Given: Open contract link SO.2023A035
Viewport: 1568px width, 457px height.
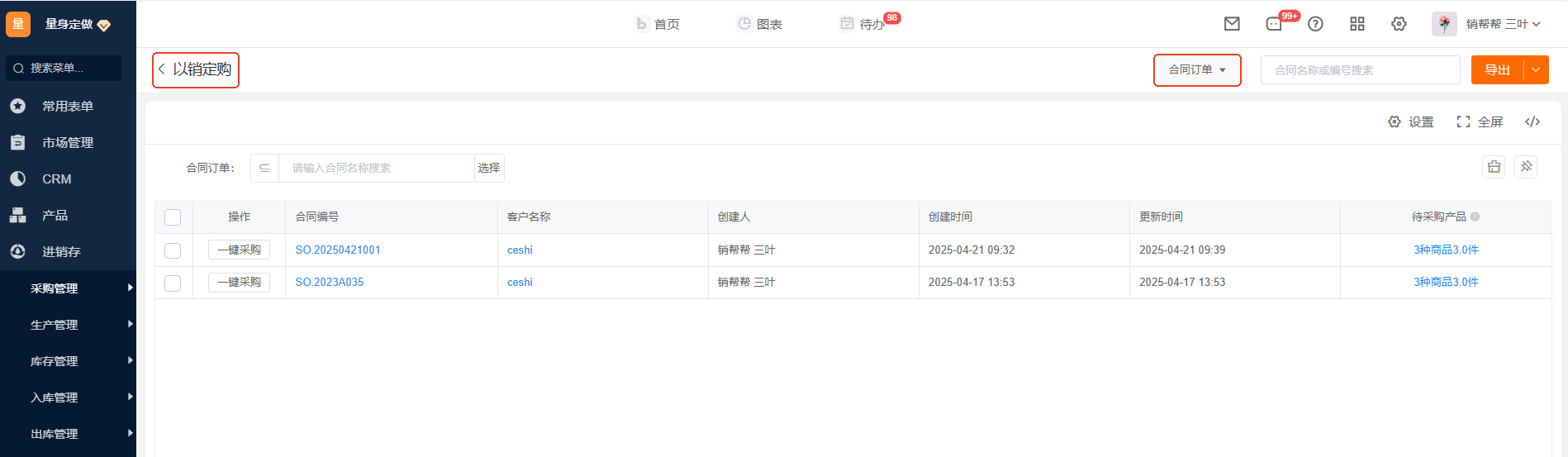Looking at the screenshot, I should (x=330, y=282).
